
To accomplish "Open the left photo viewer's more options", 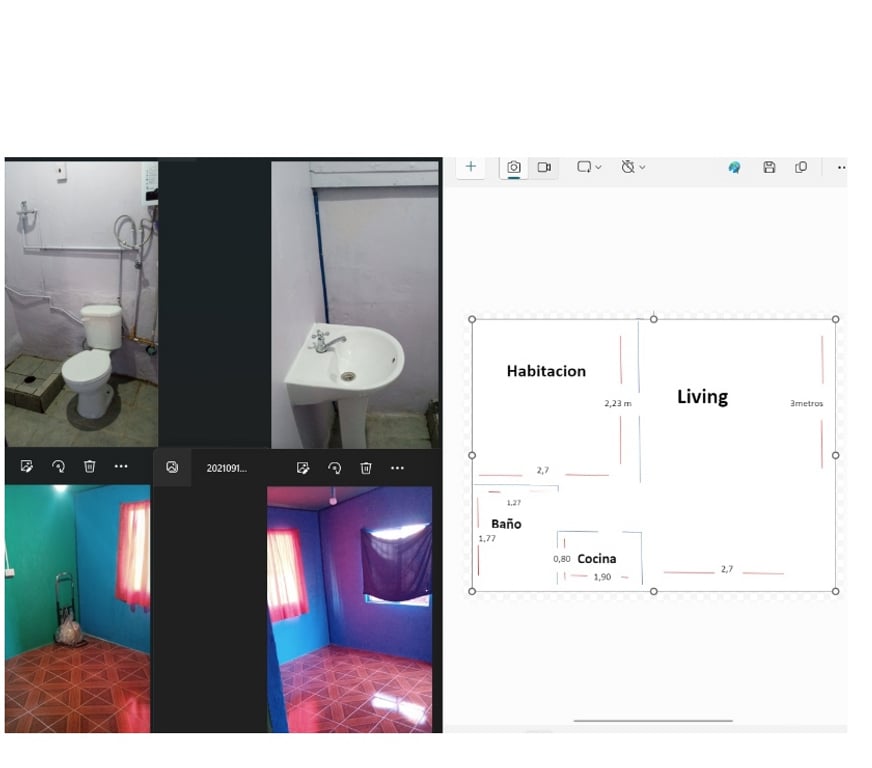I will 121,467.
